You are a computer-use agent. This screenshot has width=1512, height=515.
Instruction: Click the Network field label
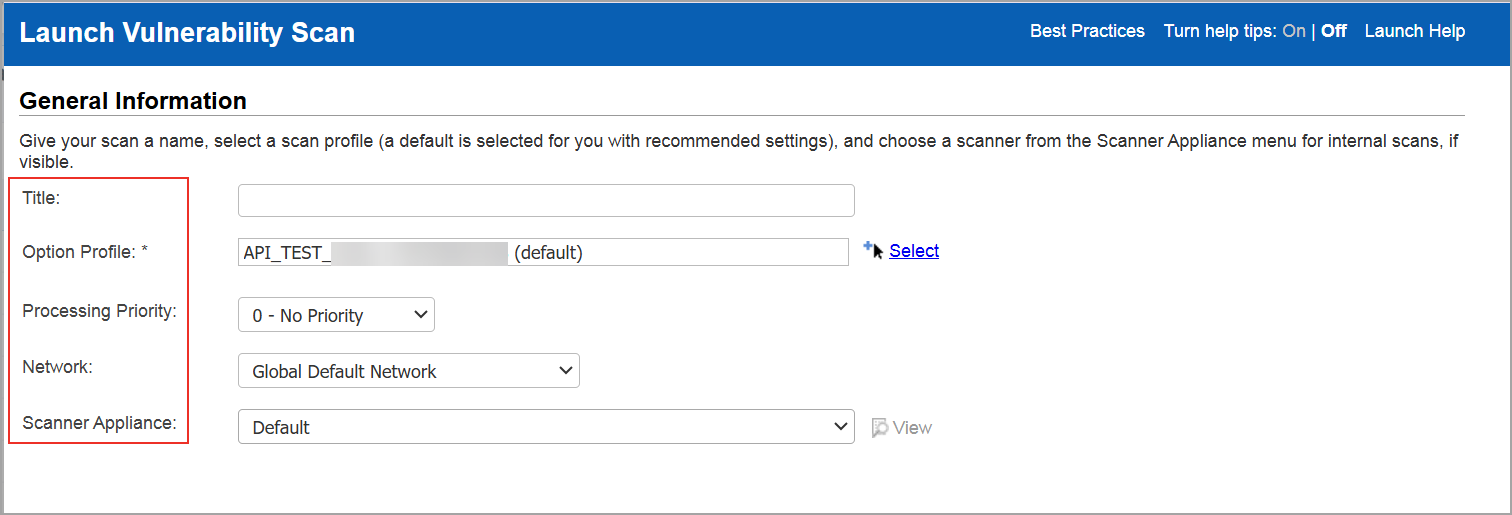click(57, 367)
